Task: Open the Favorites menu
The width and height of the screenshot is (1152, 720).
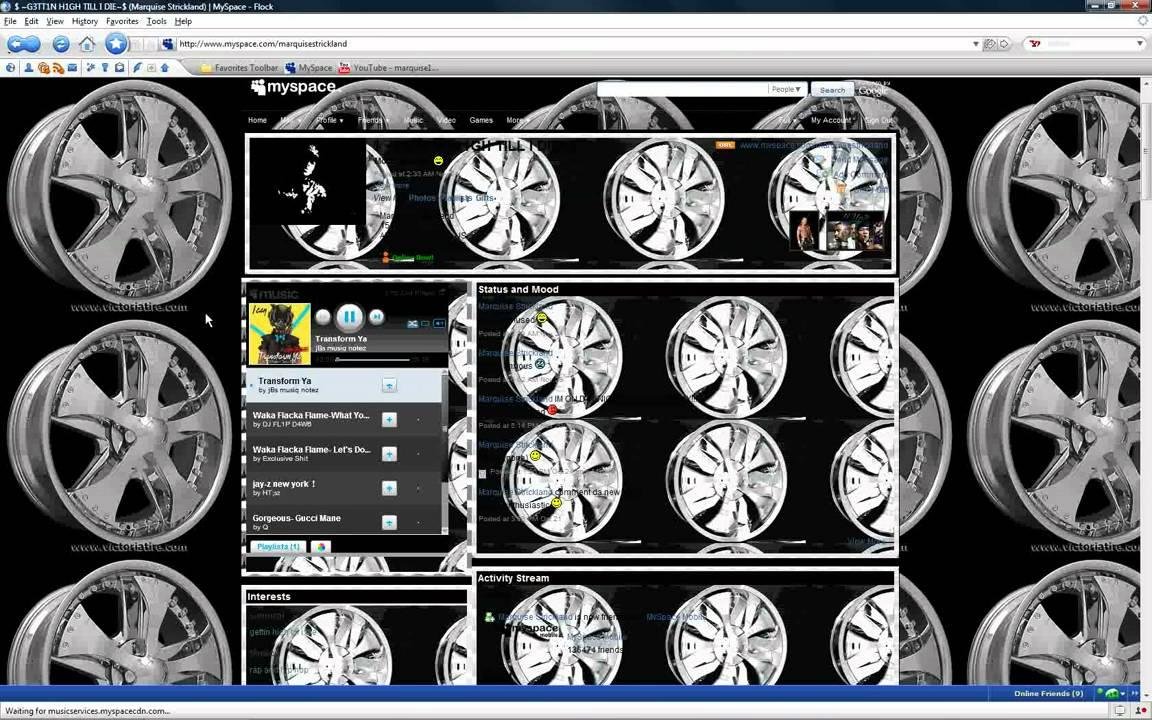Action: point(122,21)
